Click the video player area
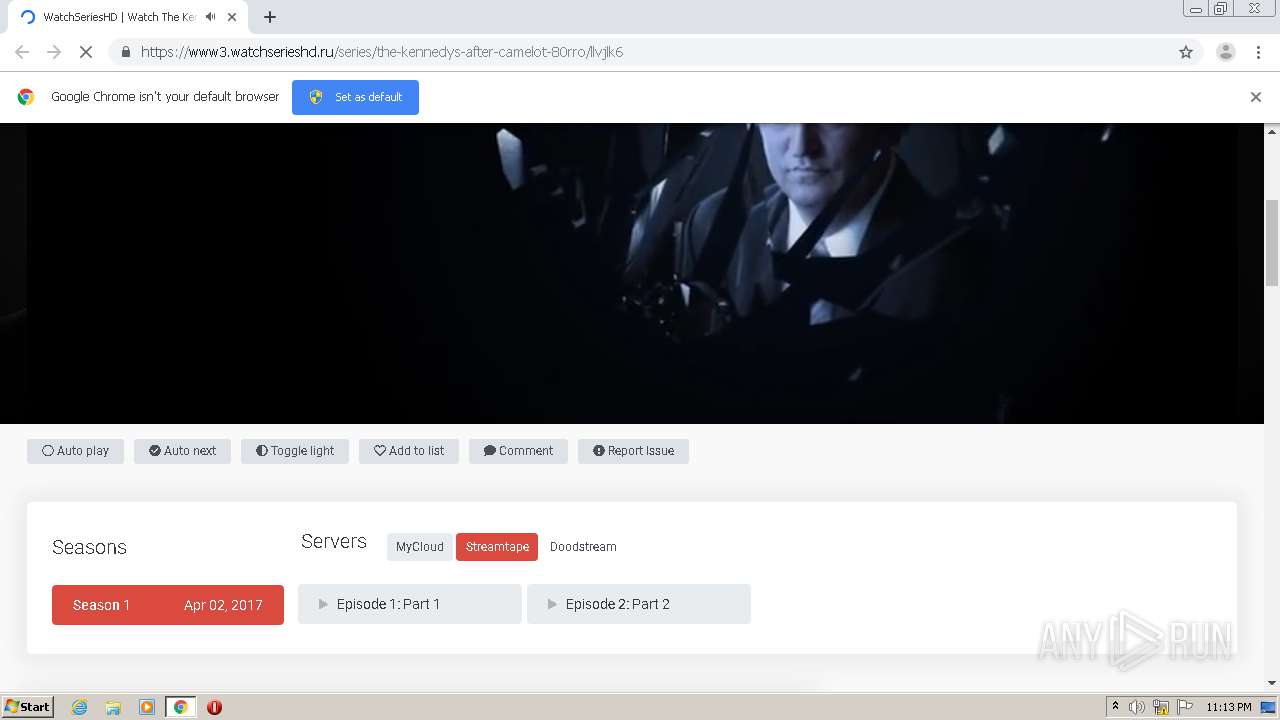Image resolution: width=1280 pixels, height=720 pixels. coord(632,273)
